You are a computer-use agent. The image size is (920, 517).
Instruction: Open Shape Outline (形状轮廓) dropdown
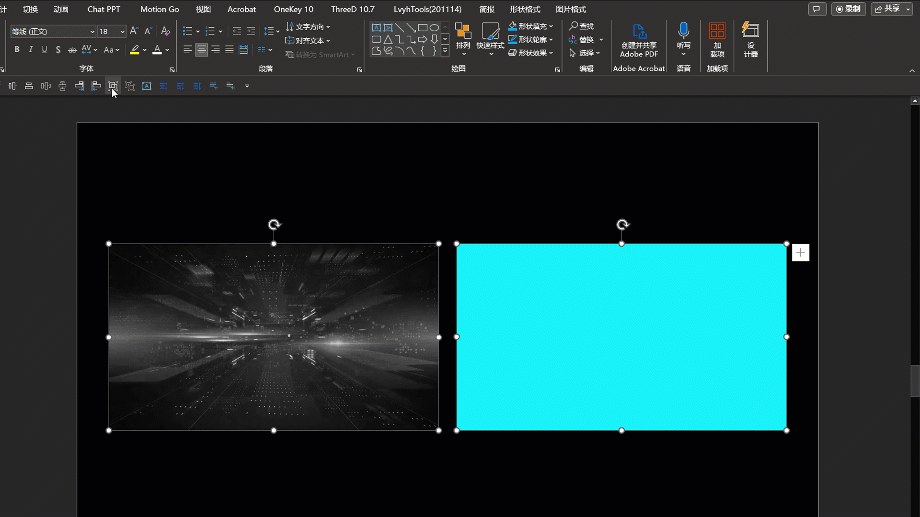(x=530, y=39)
